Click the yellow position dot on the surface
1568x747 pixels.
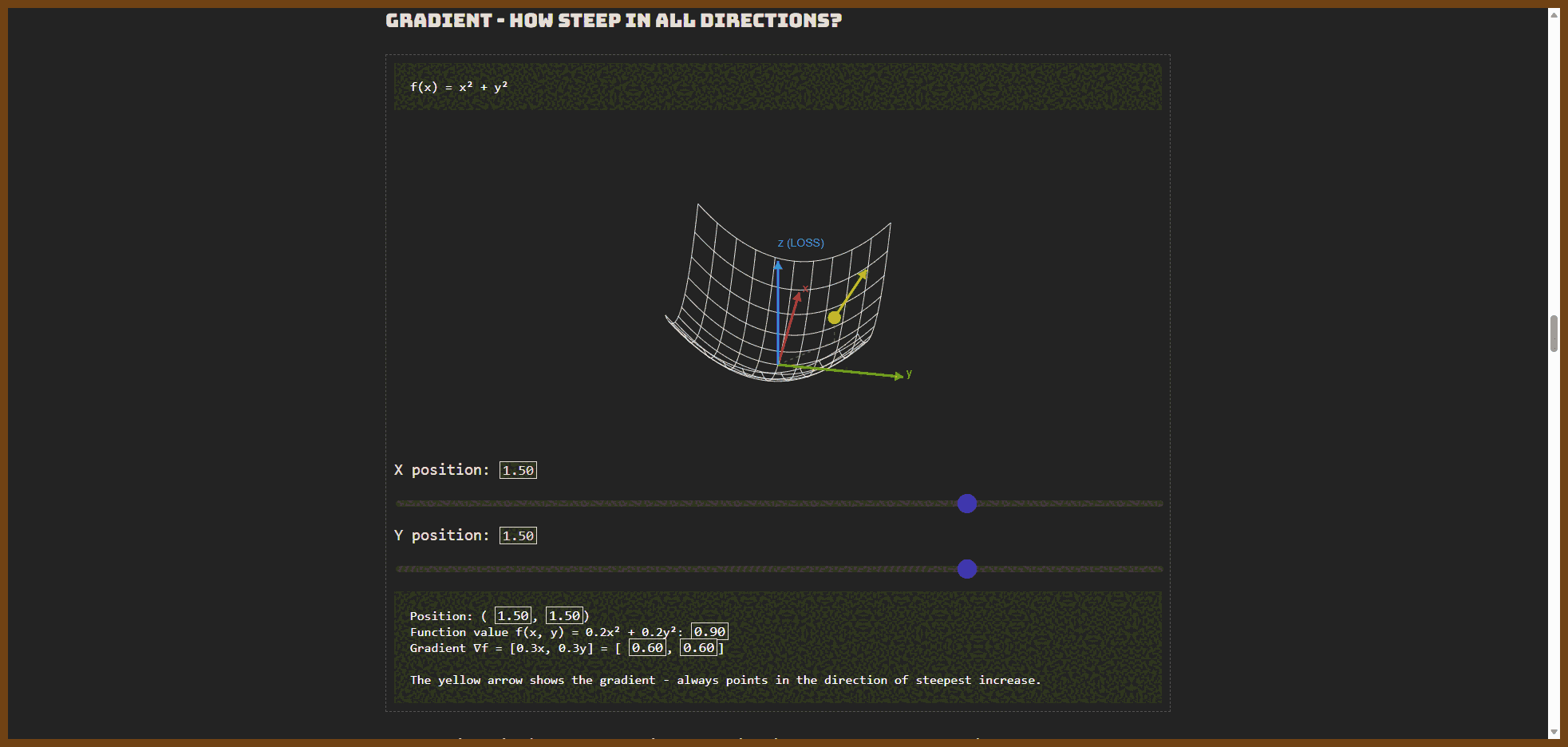coord(834,318)
